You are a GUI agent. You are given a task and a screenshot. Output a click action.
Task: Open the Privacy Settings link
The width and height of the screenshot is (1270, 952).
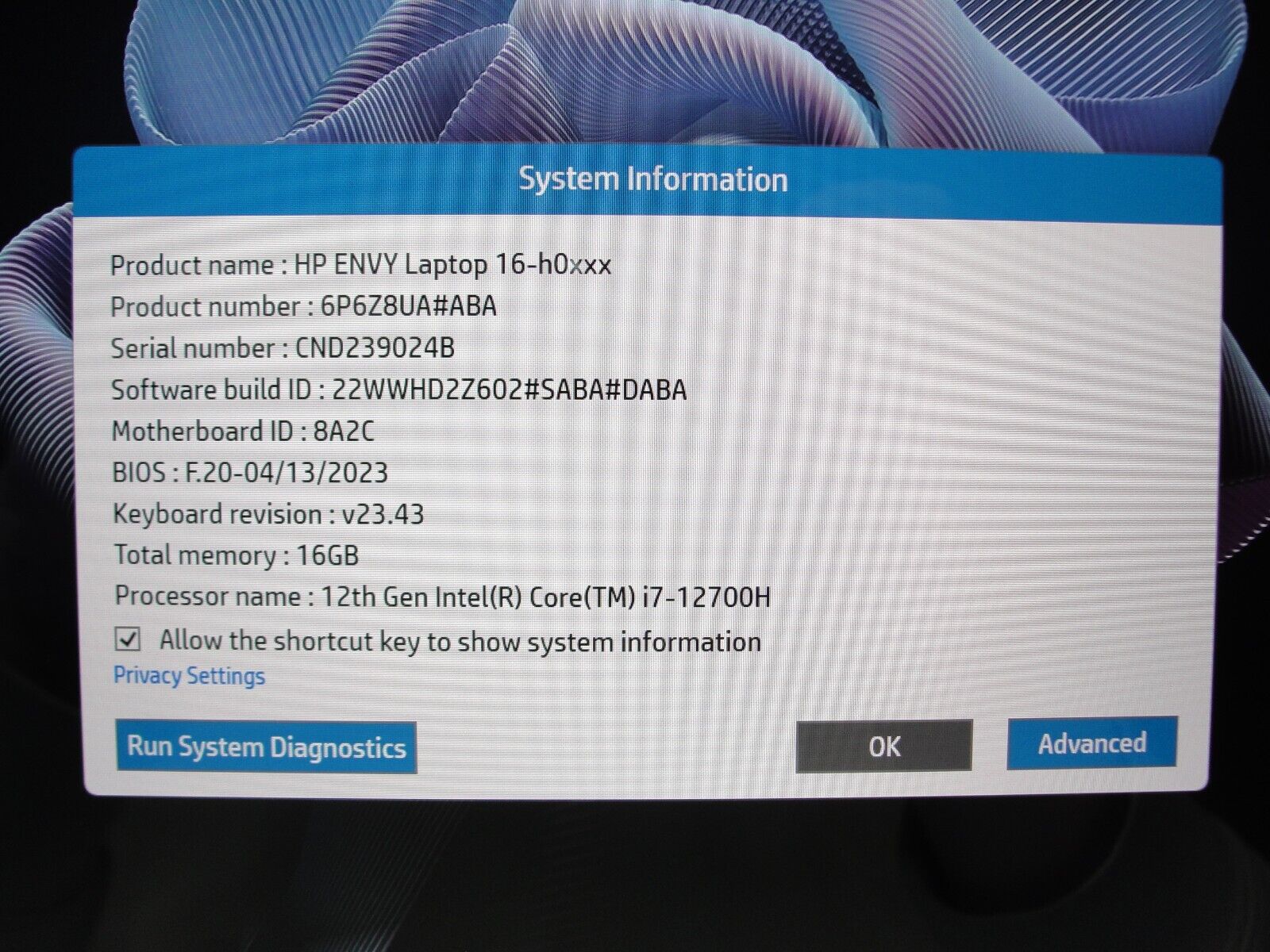point(189,676)
